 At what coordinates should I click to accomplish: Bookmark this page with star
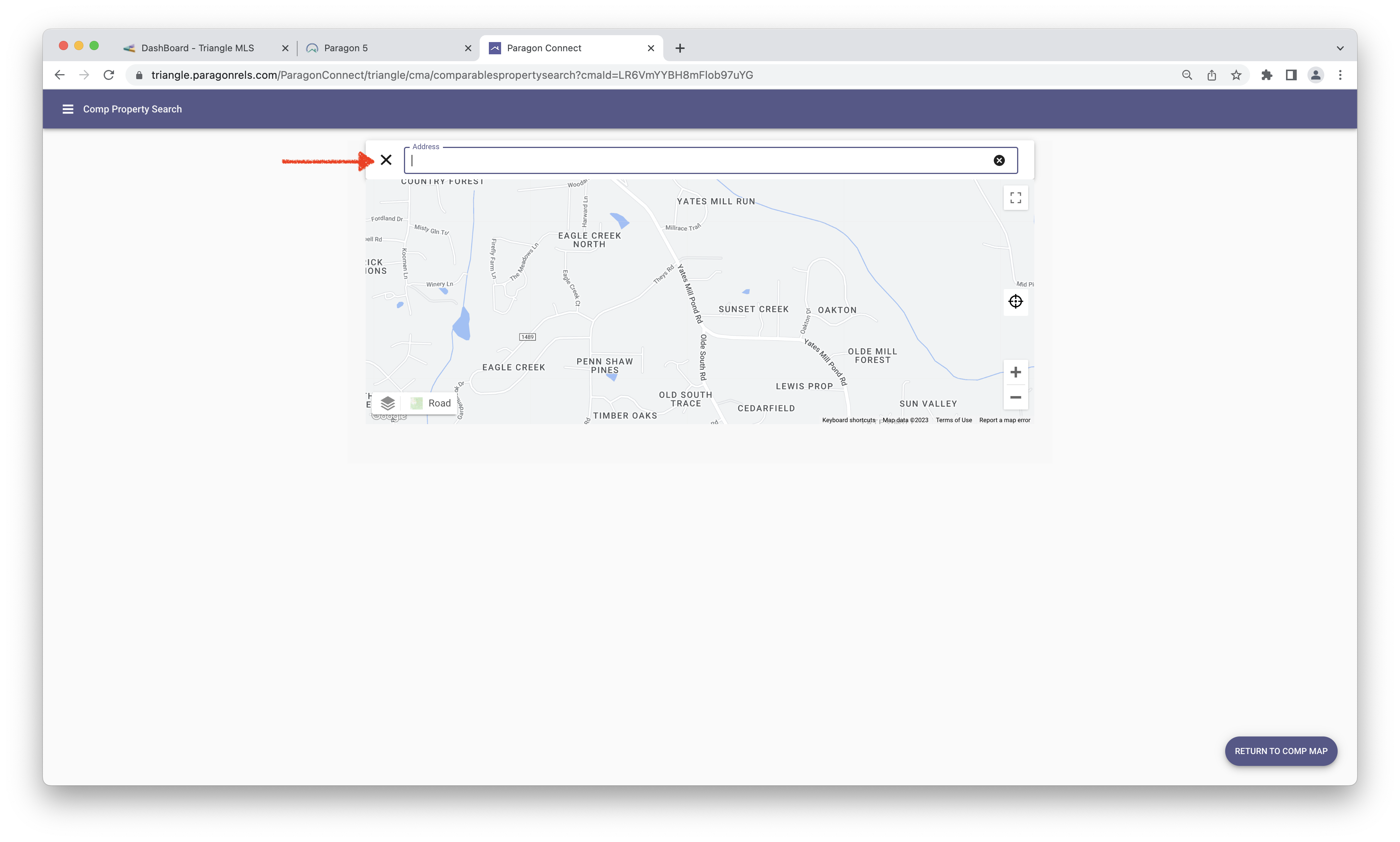coord(1236,75)
